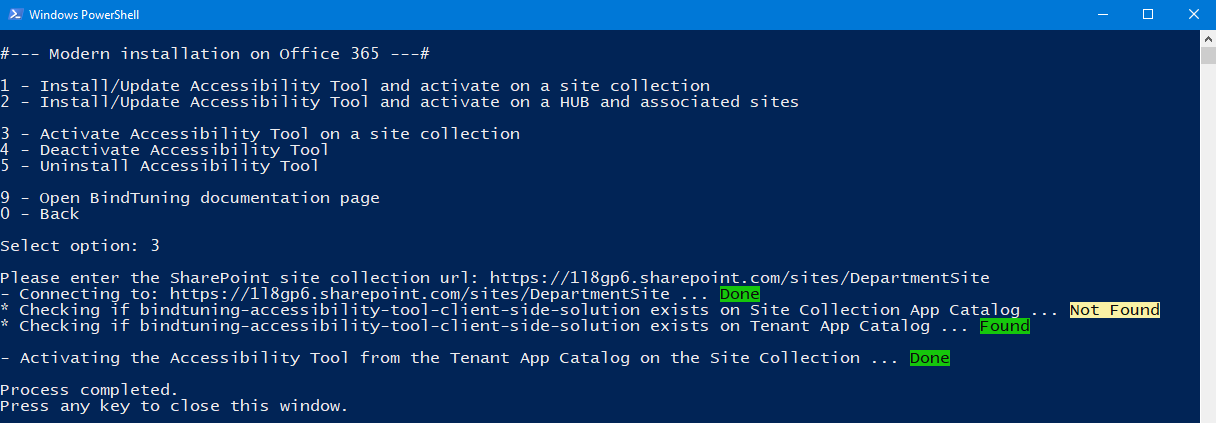This screenshot has width=1216, height=423.
Task: Click the entered SharePoint site collection URL
Action: (739, 278)
